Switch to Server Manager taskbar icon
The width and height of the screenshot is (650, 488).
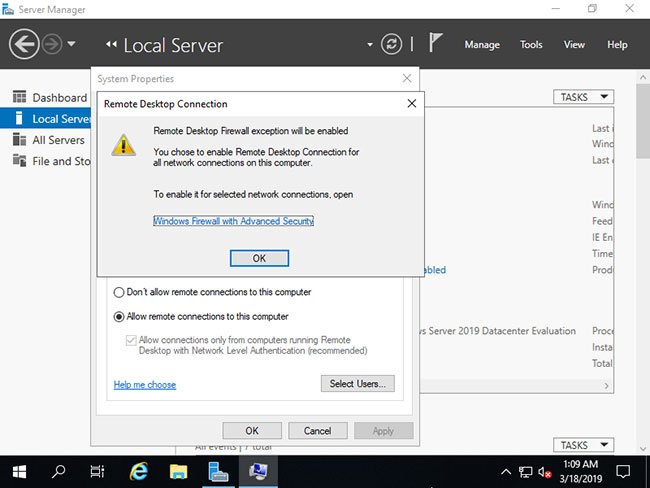218,471
